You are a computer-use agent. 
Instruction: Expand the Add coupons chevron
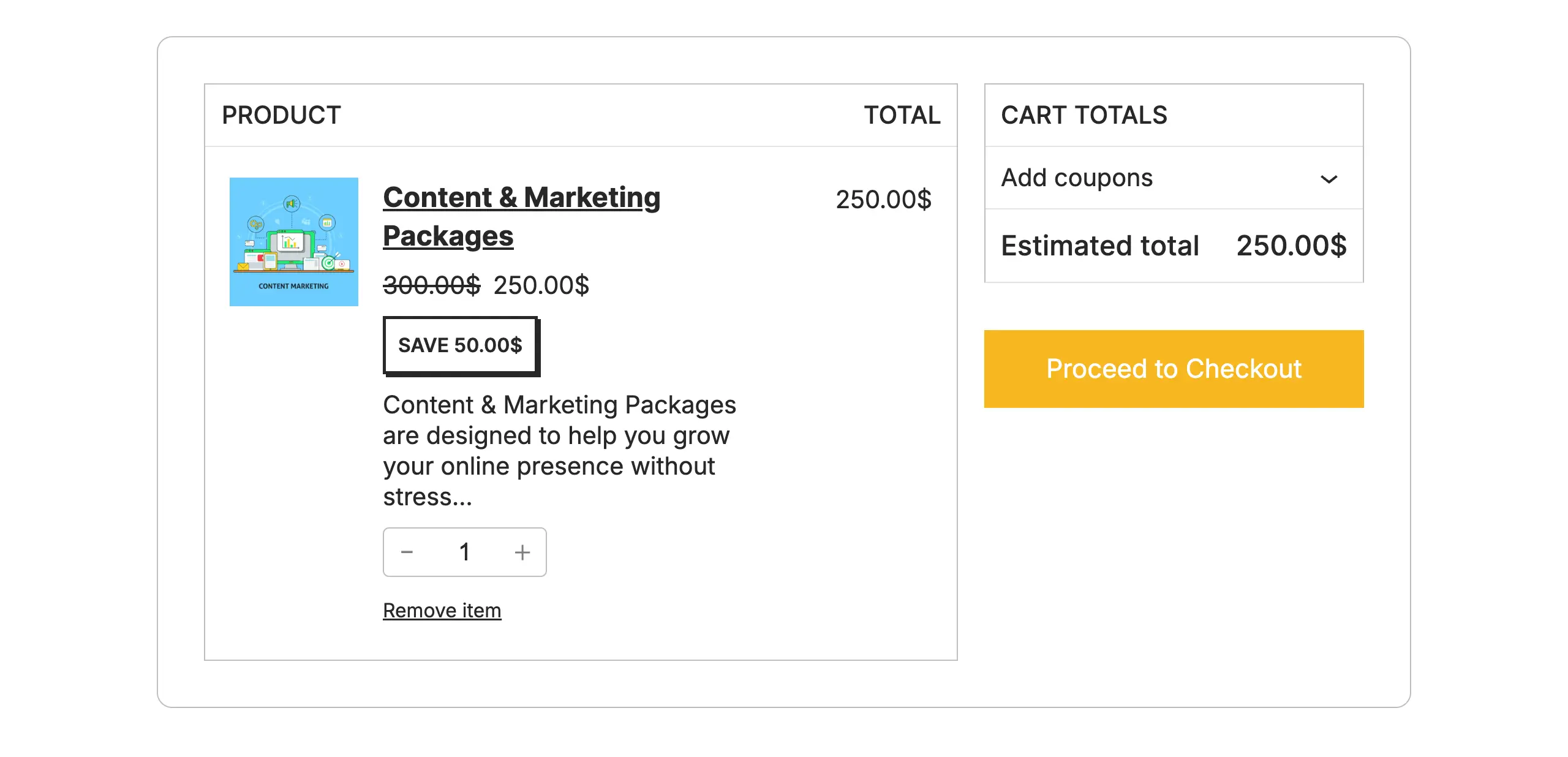[1329, 179]
